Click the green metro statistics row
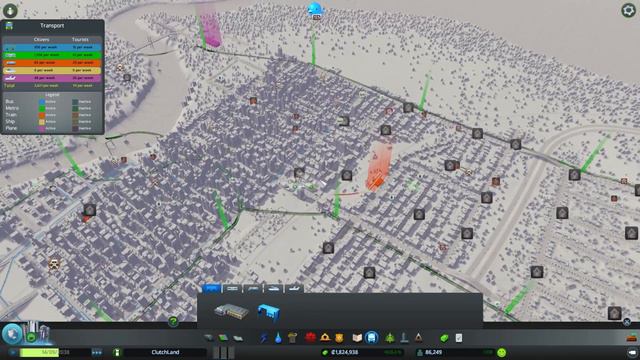Viewport: 640px width, 360px height. click(x=52, y=55)
